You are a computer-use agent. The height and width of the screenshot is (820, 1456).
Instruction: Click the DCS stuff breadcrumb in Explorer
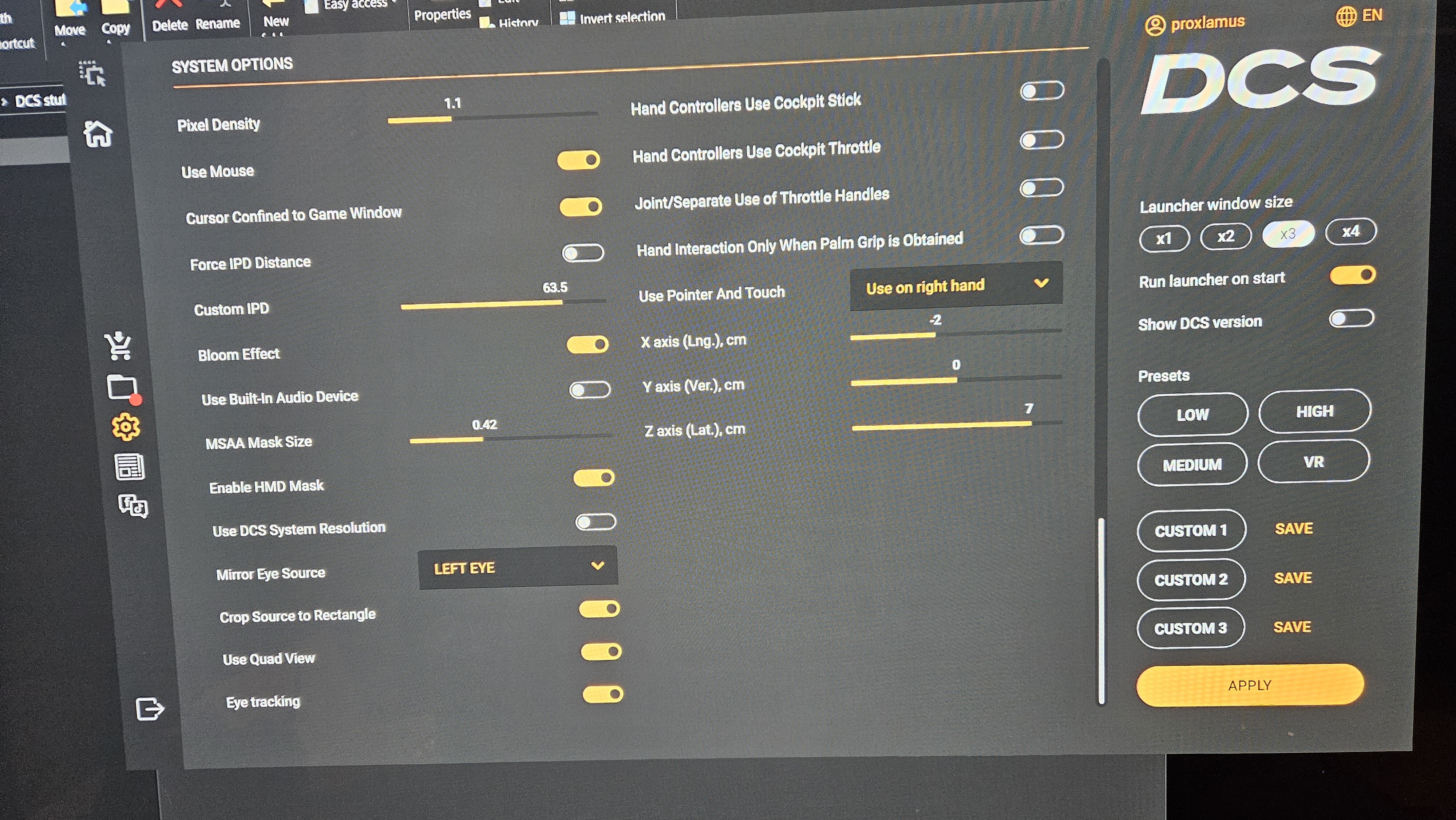pyautogui.click(x=40, y=101)
